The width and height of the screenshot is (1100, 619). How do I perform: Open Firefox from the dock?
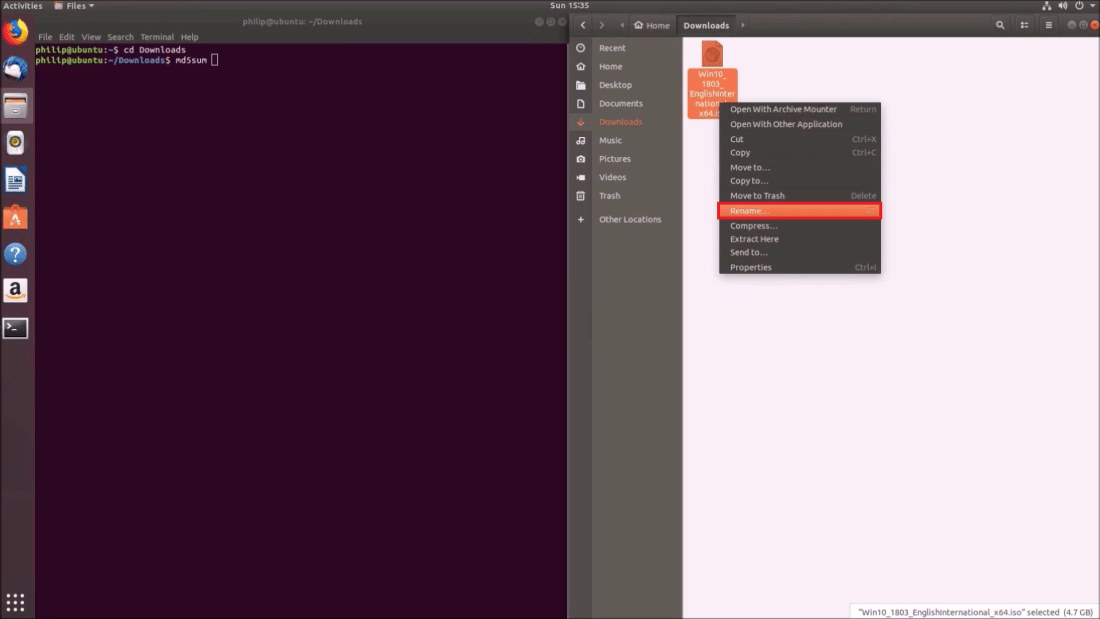(15, 32)
